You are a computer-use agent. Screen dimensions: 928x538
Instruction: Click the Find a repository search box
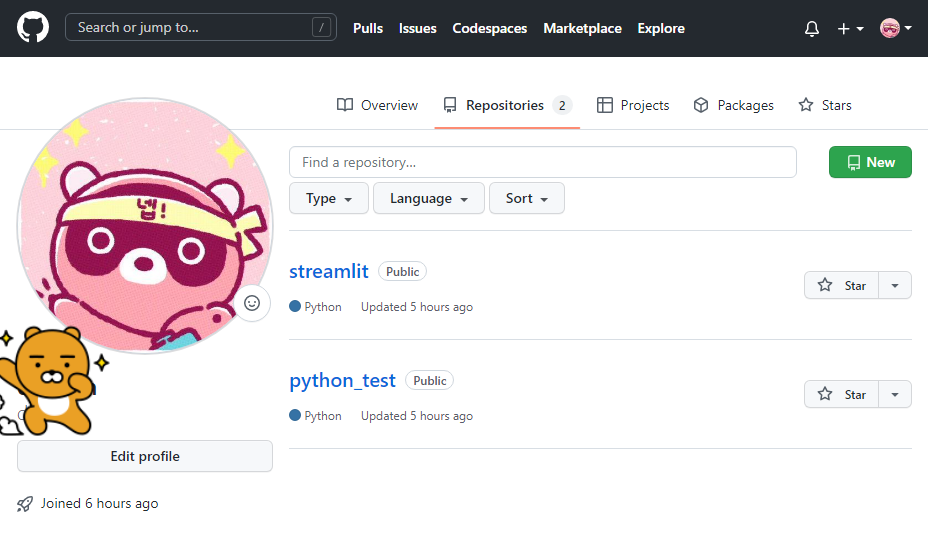click(x=543, y=162)
